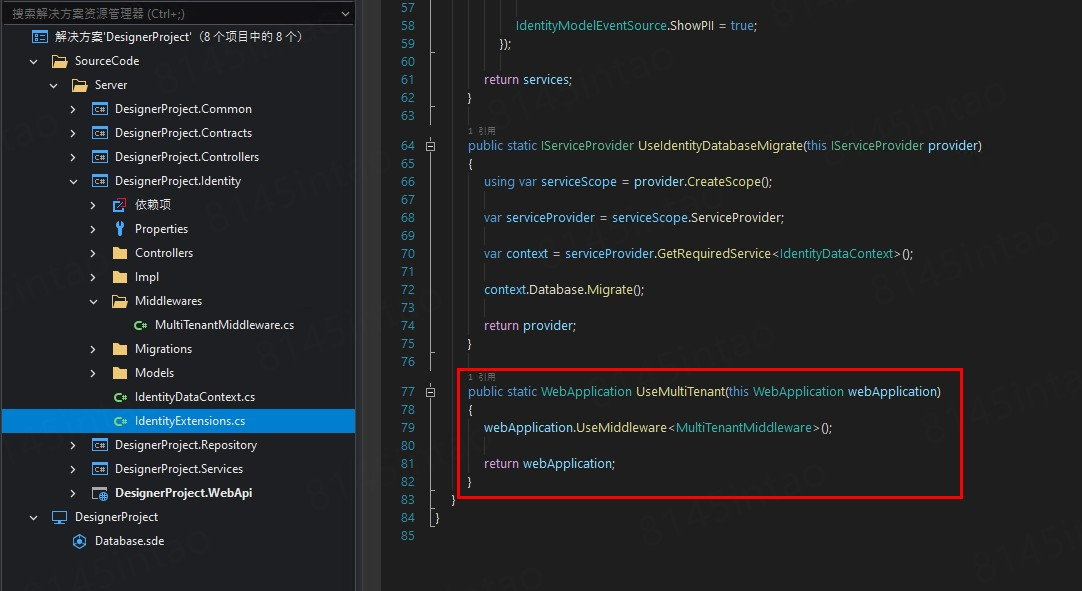Click the C# project icon for DesignerProject.Common
This screenshot has width=1082, height=591.
coord(100,109)
